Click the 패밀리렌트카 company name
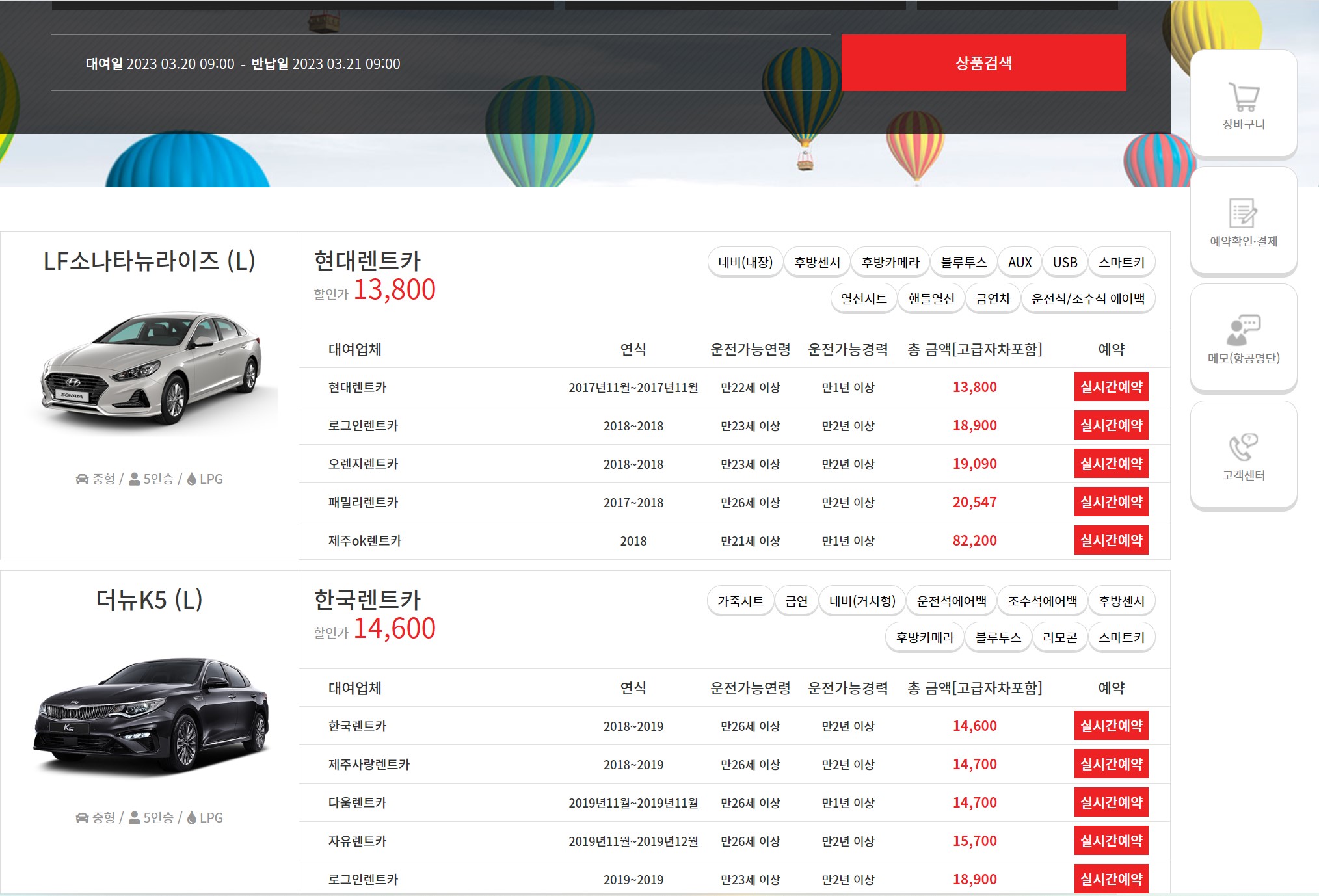Screen dimensions: 1319x896 point(363,503)
